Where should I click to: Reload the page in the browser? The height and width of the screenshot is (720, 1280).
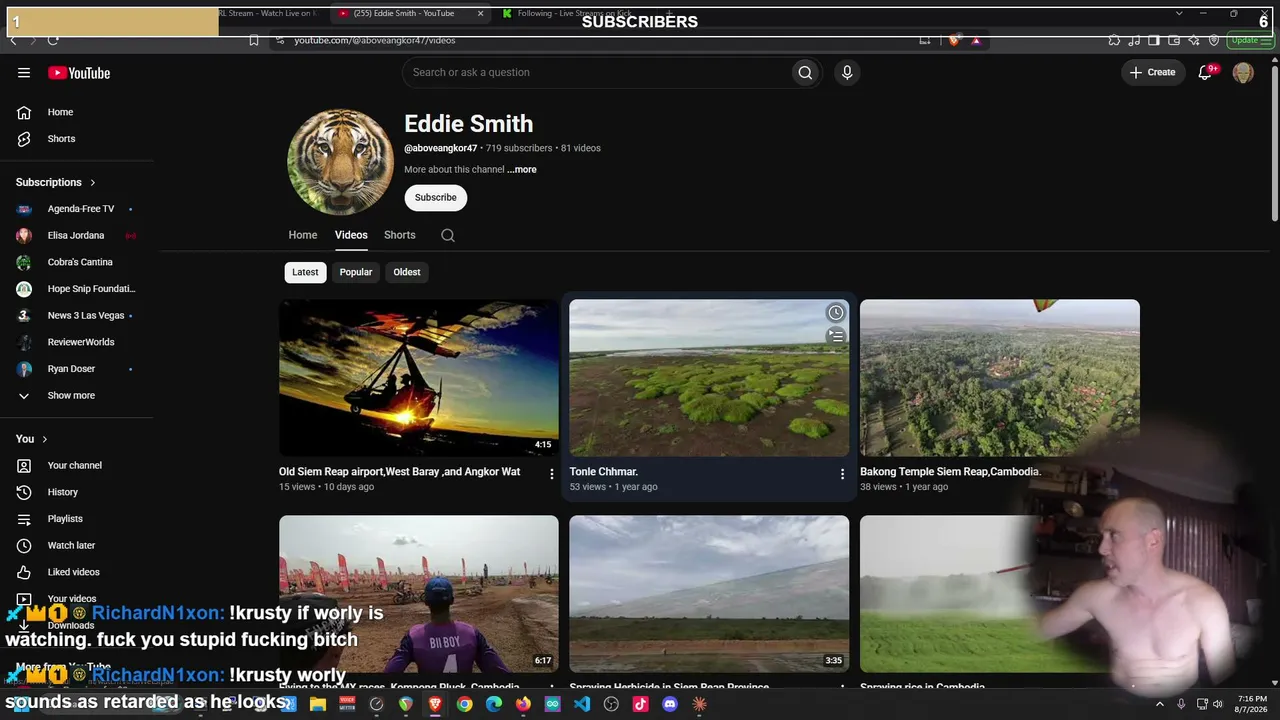(53, 40)
